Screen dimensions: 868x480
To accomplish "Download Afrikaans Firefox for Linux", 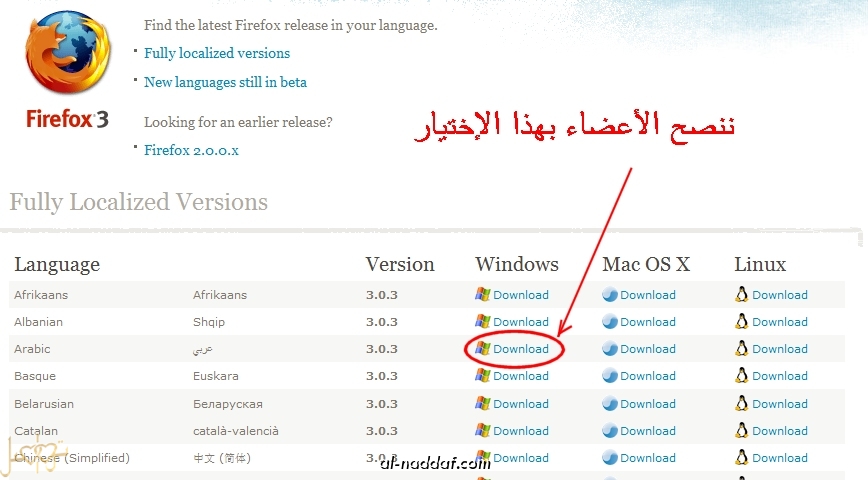I will pyautogui.click(x=780, y=295).
